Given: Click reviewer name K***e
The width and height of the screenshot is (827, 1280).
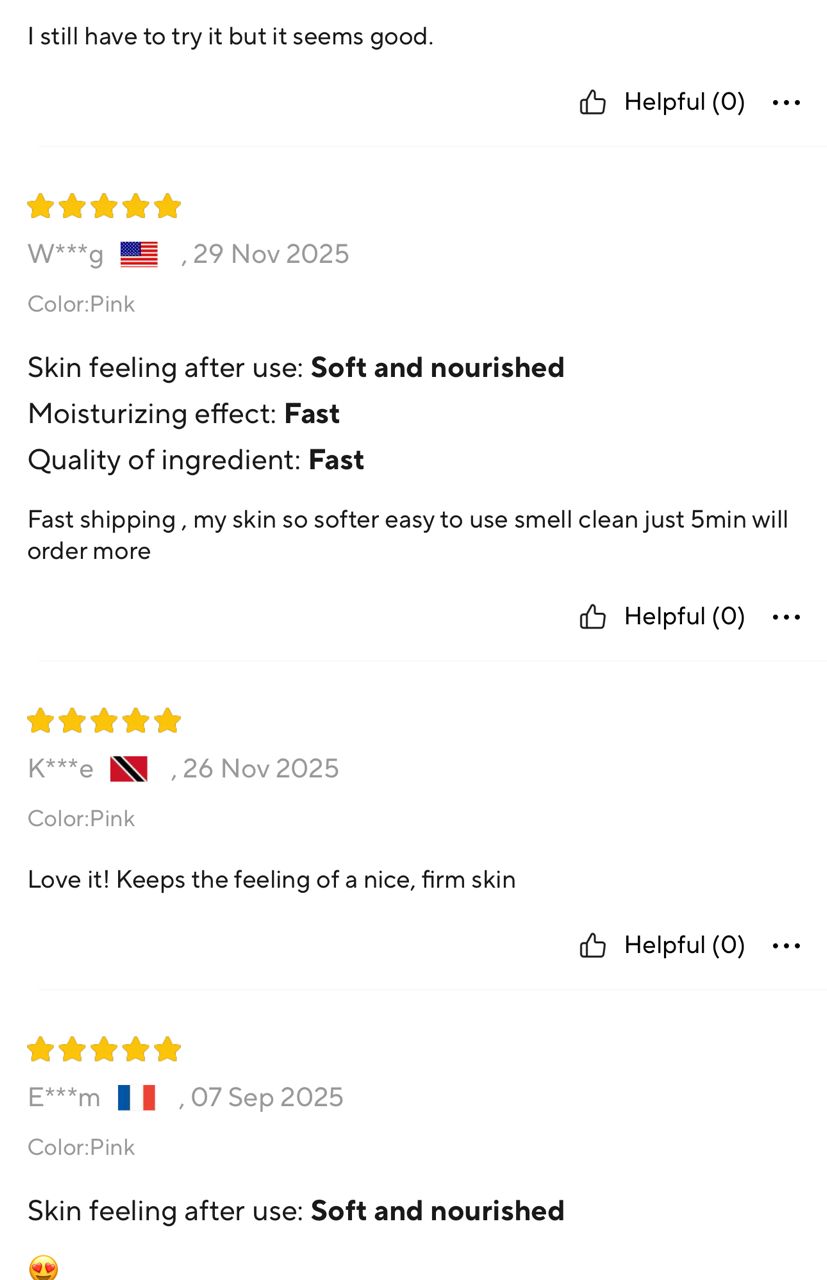Looking at the screenshot, I should 60,769.
